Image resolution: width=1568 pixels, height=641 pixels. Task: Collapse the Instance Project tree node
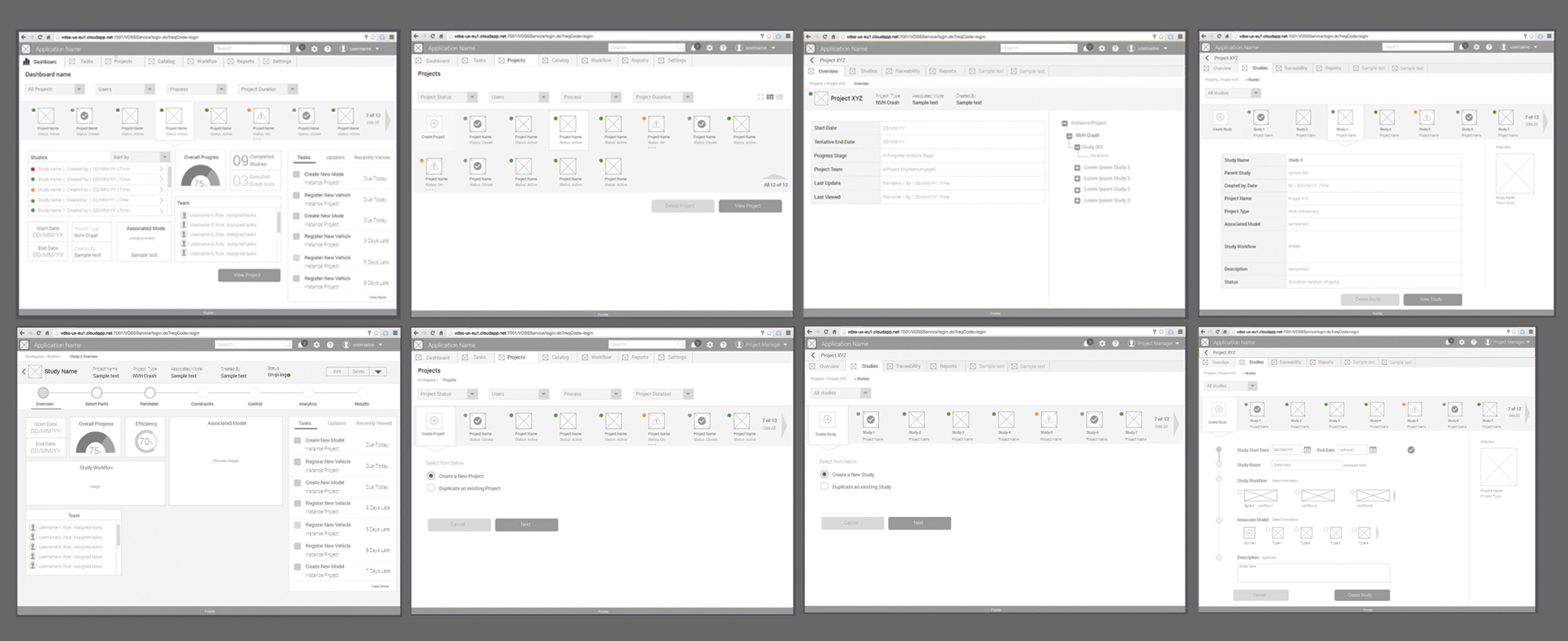(x=1065, y=123)
